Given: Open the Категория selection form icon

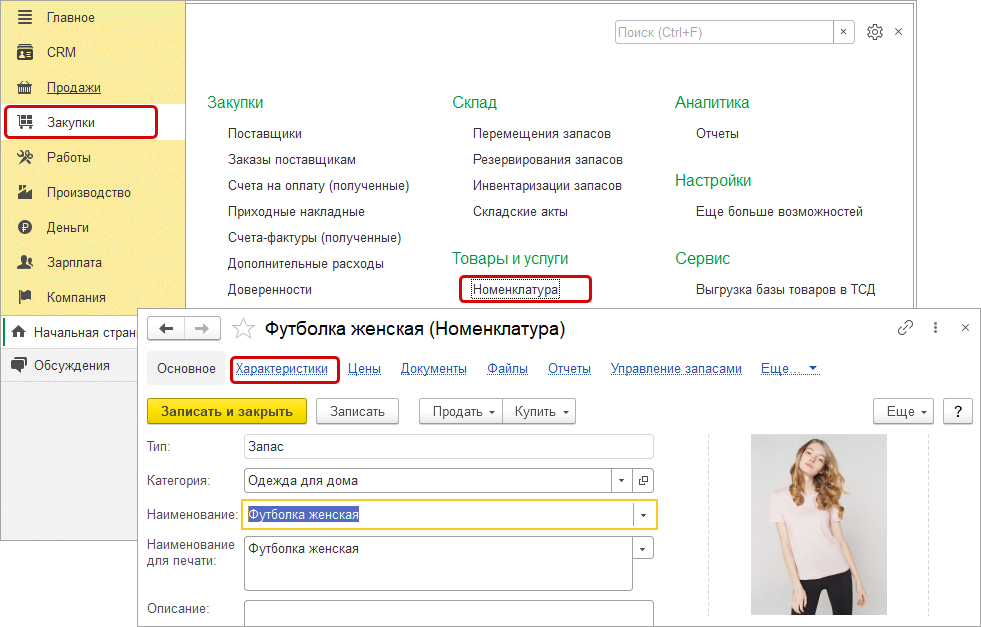Looking at the screenshot, I should tap(643, 481).
